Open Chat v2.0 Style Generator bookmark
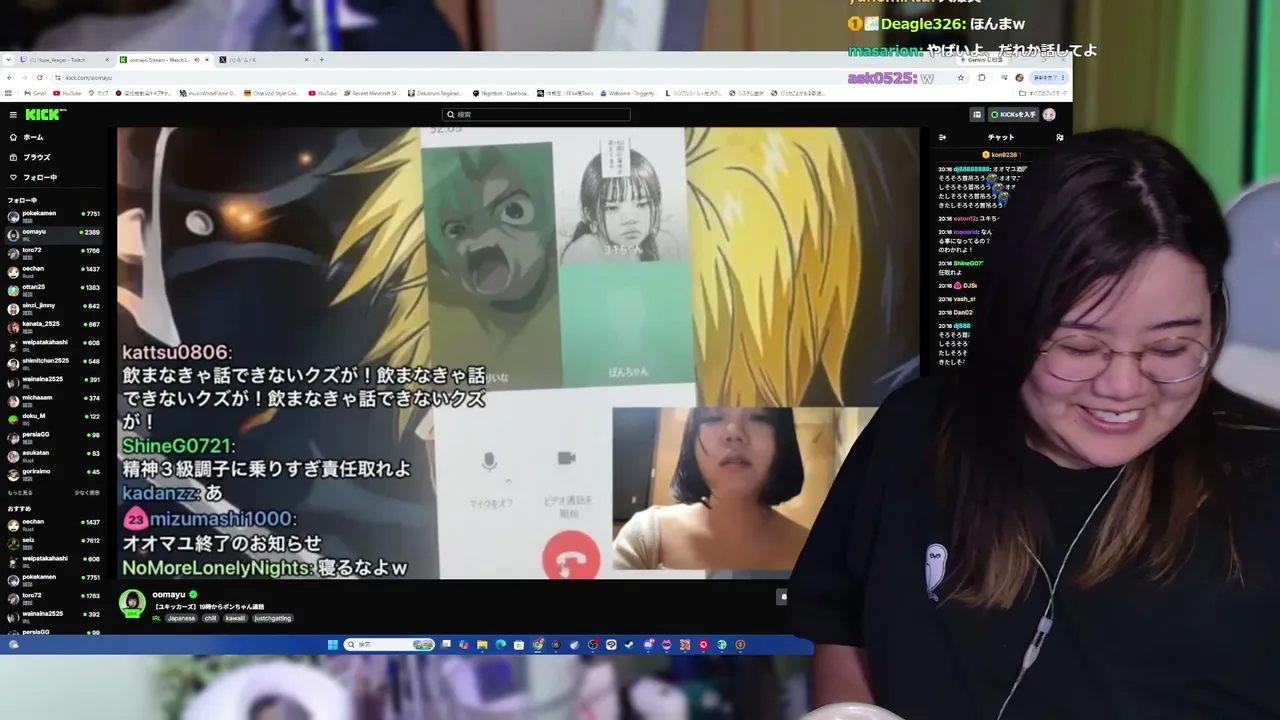 tap(274, 94)
